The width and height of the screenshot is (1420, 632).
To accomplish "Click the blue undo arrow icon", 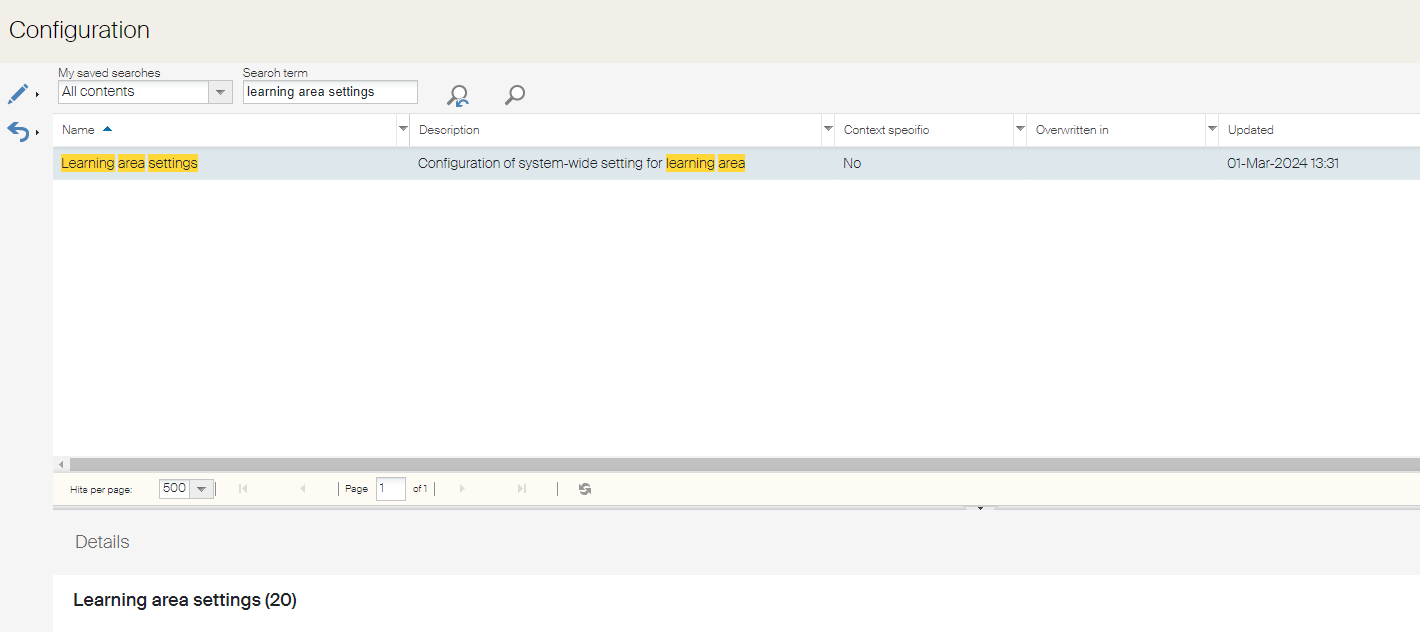I will coord(18,131).
